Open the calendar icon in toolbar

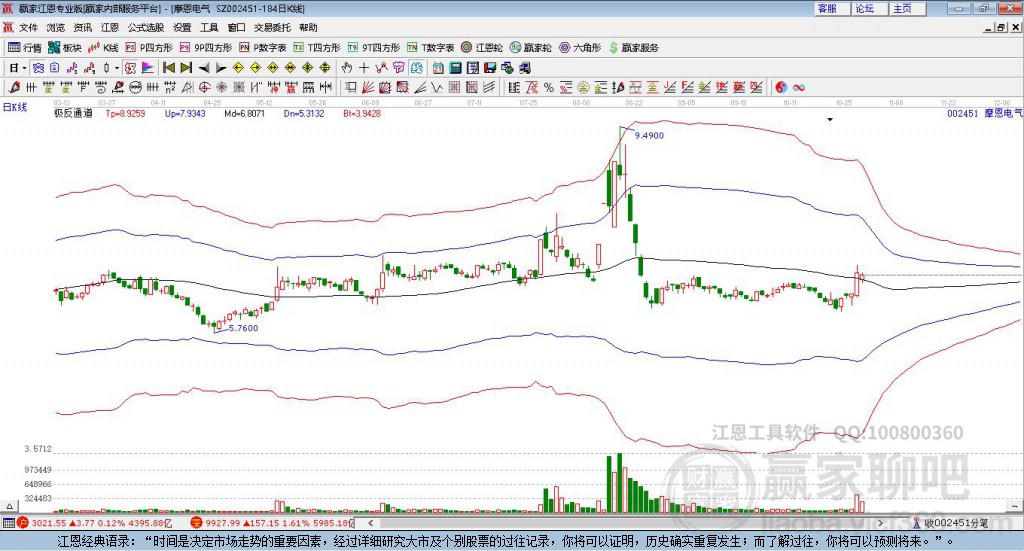(438, 68)
